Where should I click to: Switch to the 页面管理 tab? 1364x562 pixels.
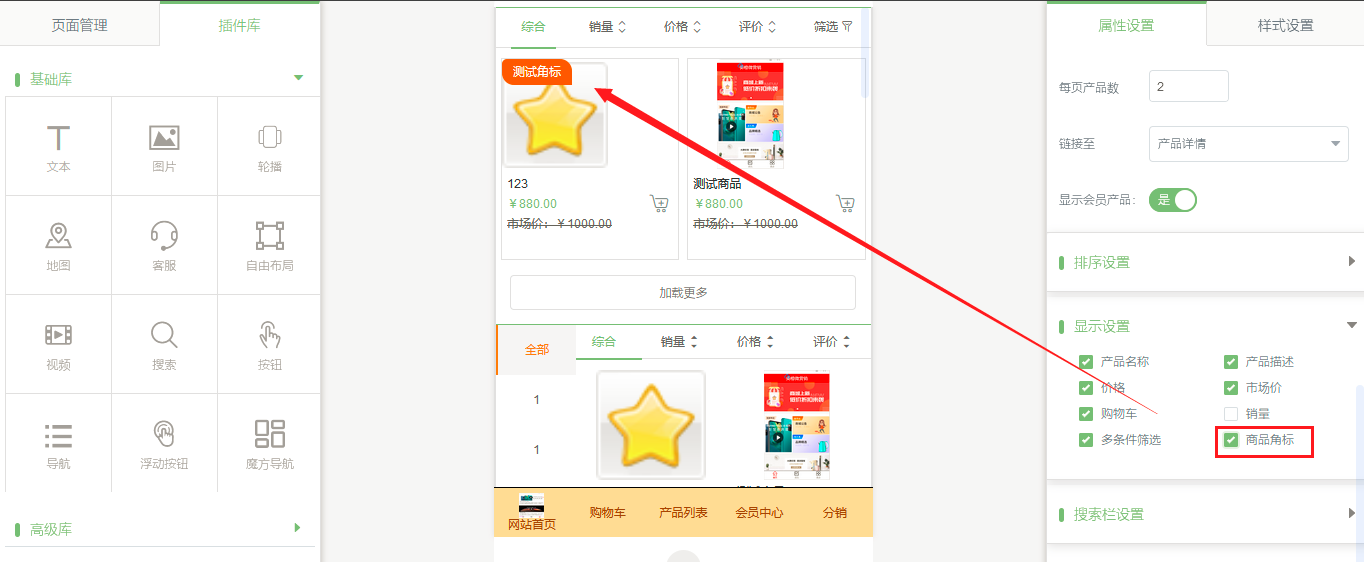coord(80,26)
